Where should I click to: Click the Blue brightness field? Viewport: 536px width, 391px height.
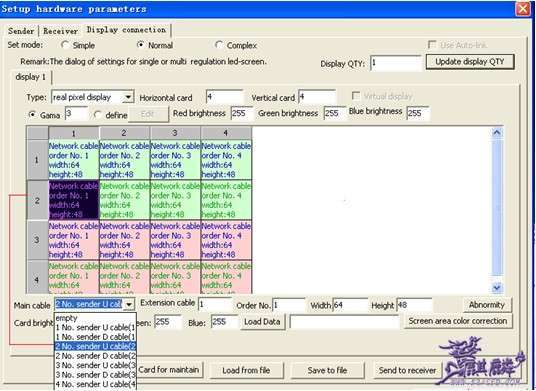point(418,113)
